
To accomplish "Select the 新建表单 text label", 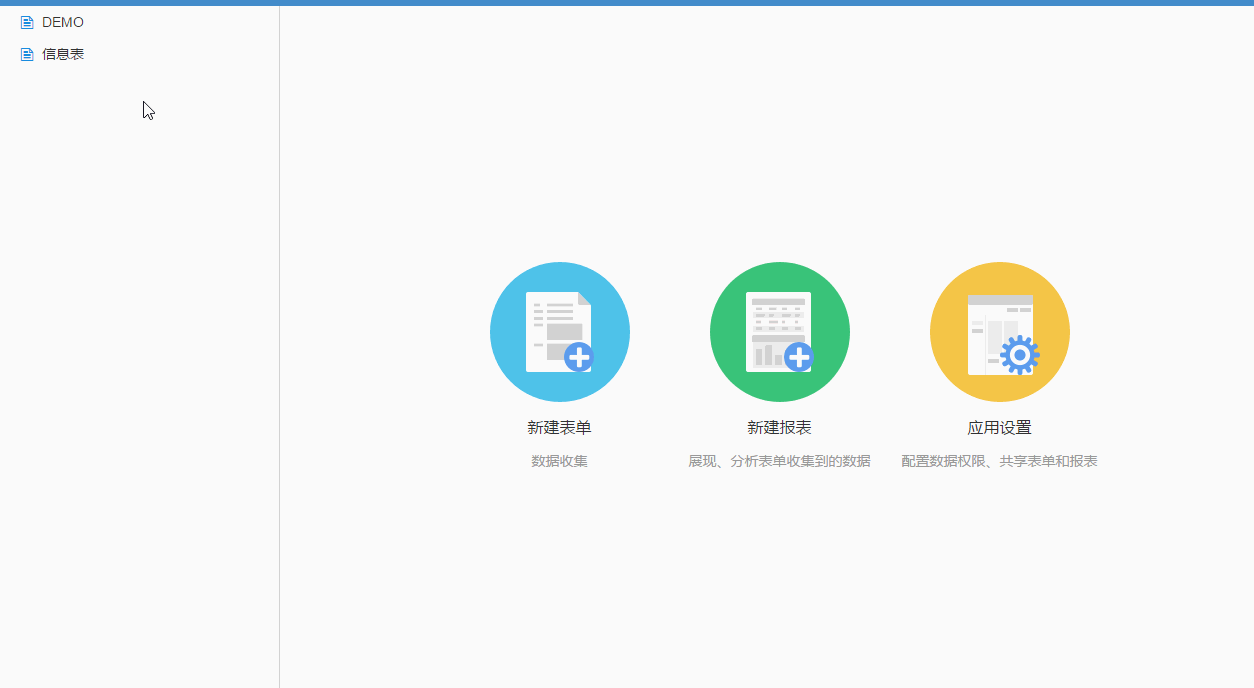I will [559, 428].
